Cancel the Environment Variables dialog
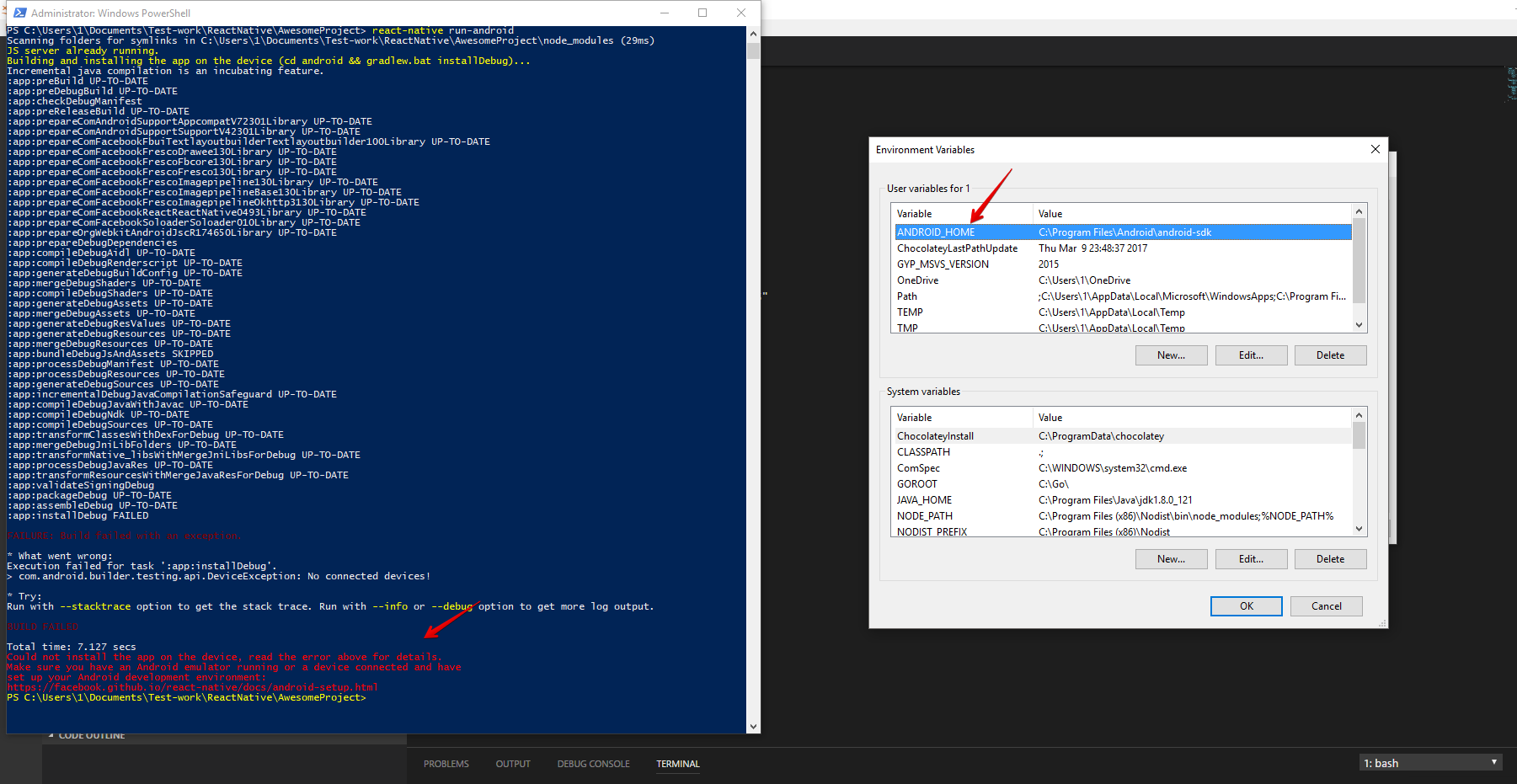The image size is (1517, 784). pyautogui.click(x=1326, y=606)
